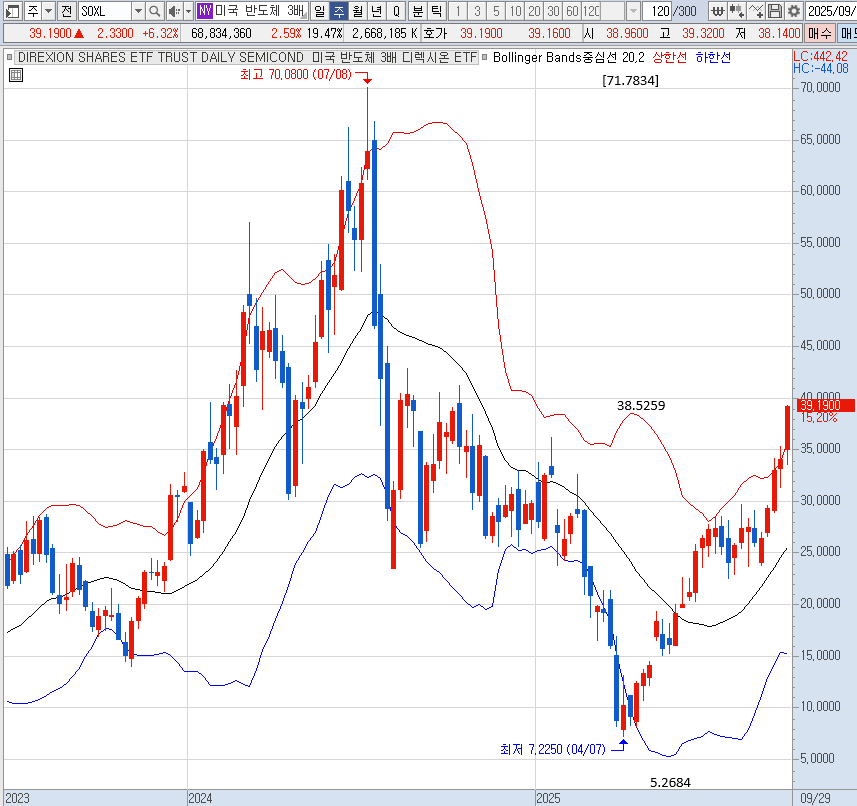Screen dimensions: 857x806
Task: Select the 분 (minute) chart tab
Action: (x=417, y=11)
